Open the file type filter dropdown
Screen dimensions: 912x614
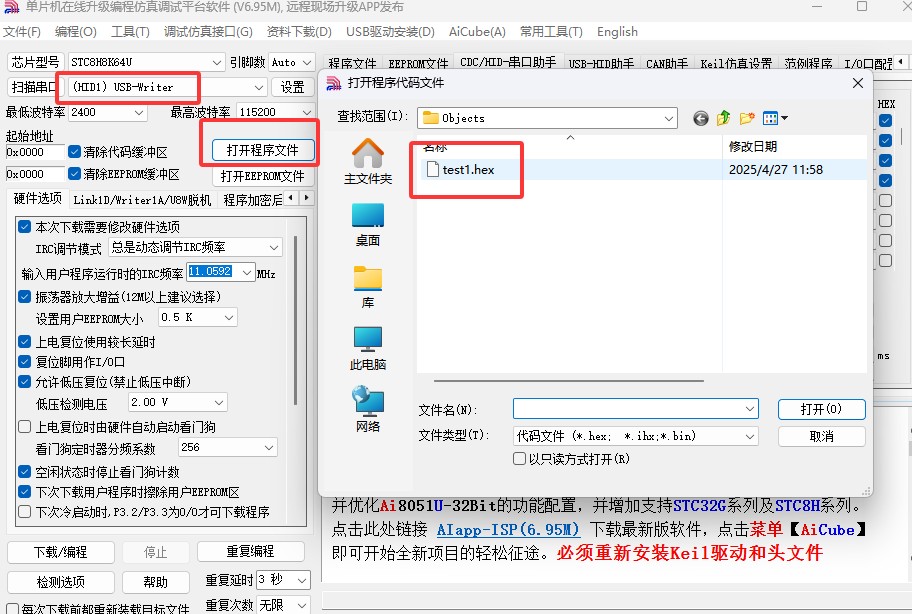(636, 436)
